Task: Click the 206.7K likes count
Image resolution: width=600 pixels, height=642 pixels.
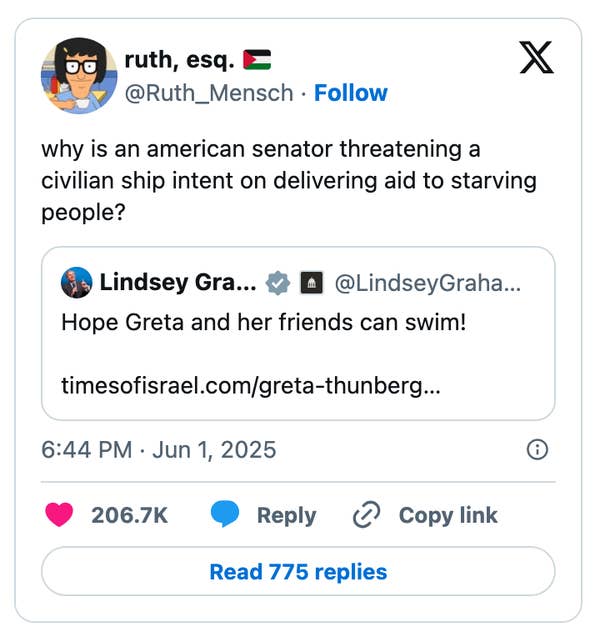Action: pyautogui.click(x=129, y=515)
